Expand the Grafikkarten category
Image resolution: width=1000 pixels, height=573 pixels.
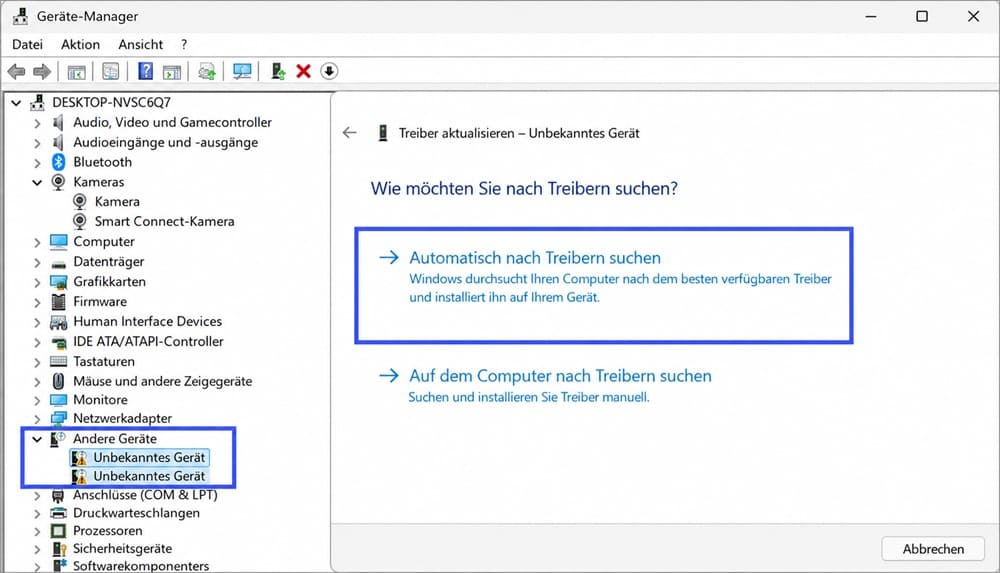coord(37,283)
